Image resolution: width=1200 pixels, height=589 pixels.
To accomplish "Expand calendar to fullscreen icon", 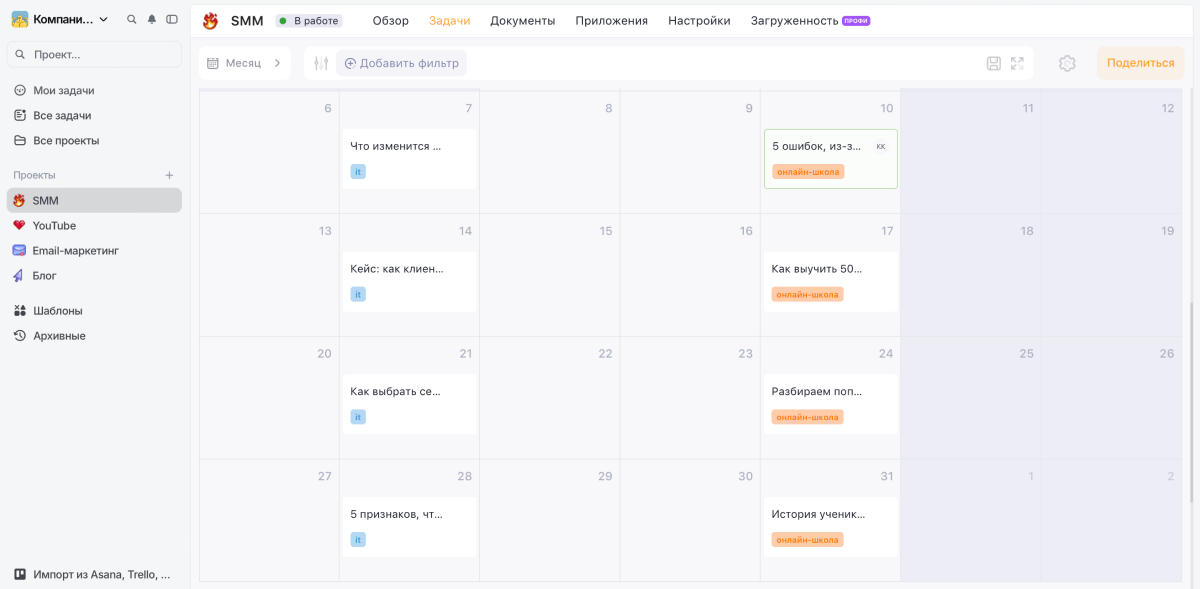I will [x=1017, y=63].
